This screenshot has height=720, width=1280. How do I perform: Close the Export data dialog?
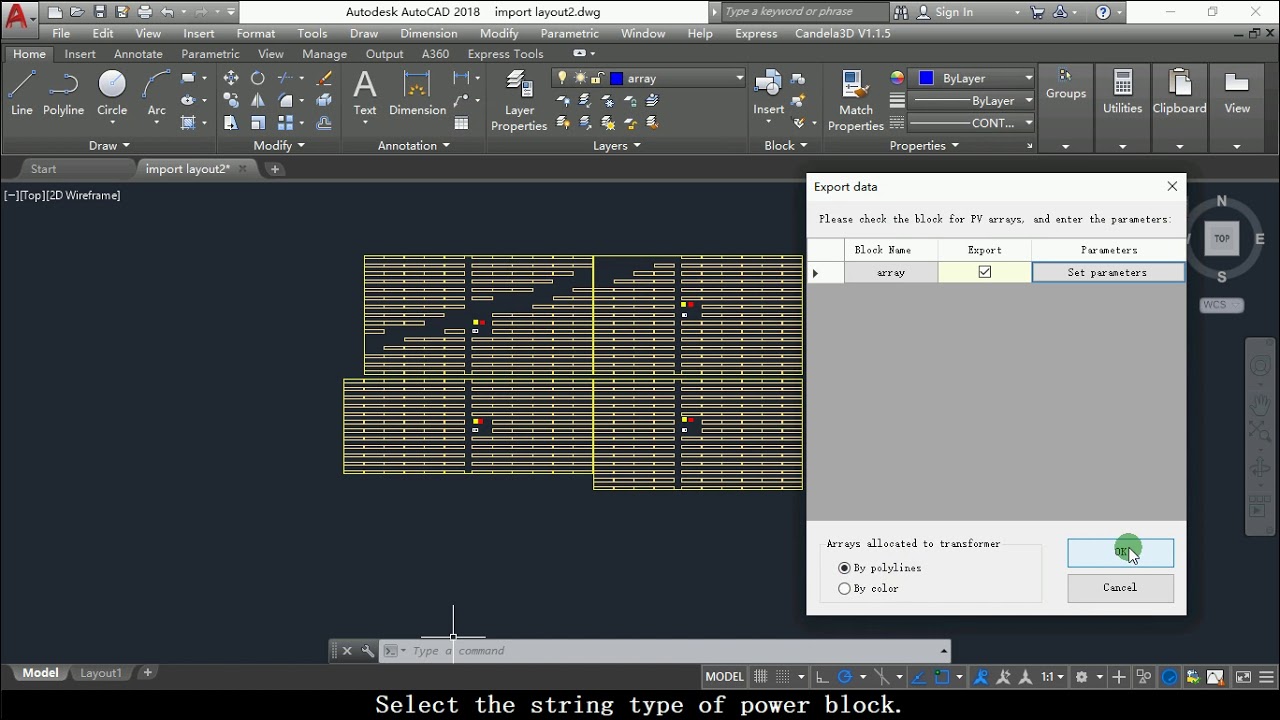pyautogui.click(x=1172, y=186)
